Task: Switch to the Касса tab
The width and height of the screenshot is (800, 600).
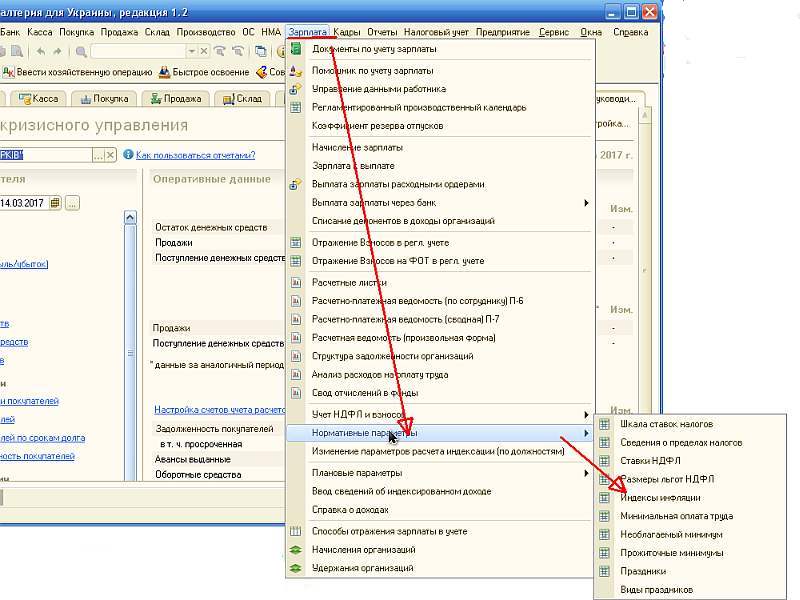Action: coord(39,98)
